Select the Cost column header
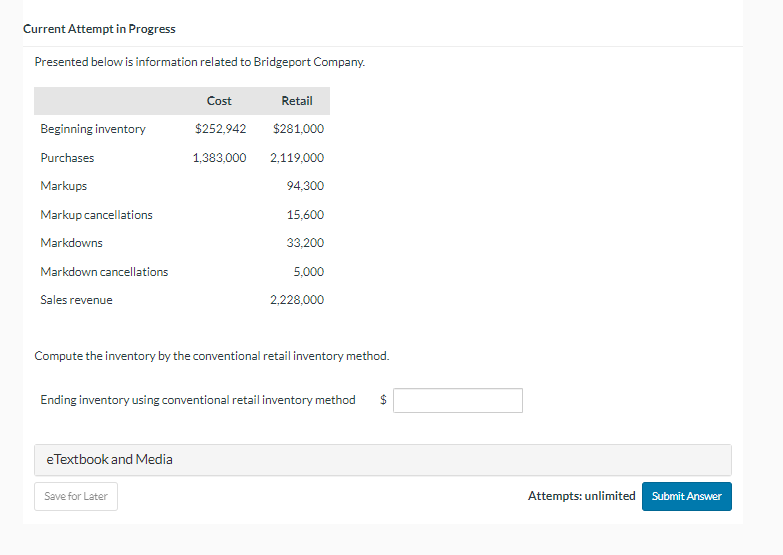 219,101
